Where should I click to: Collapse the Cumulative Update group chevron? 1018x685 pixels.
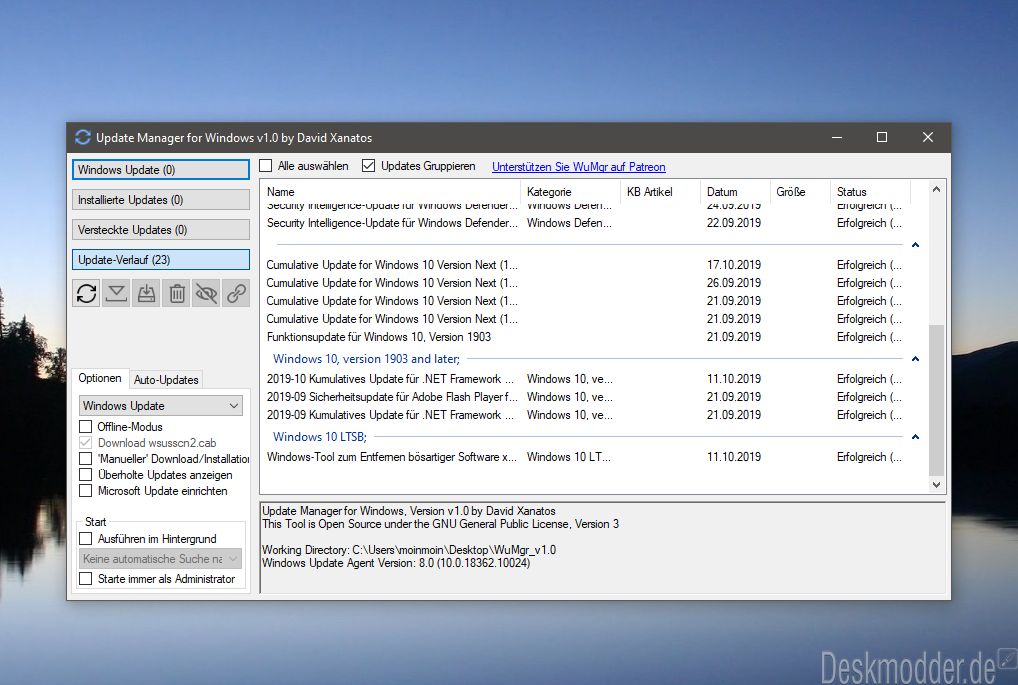915,245
